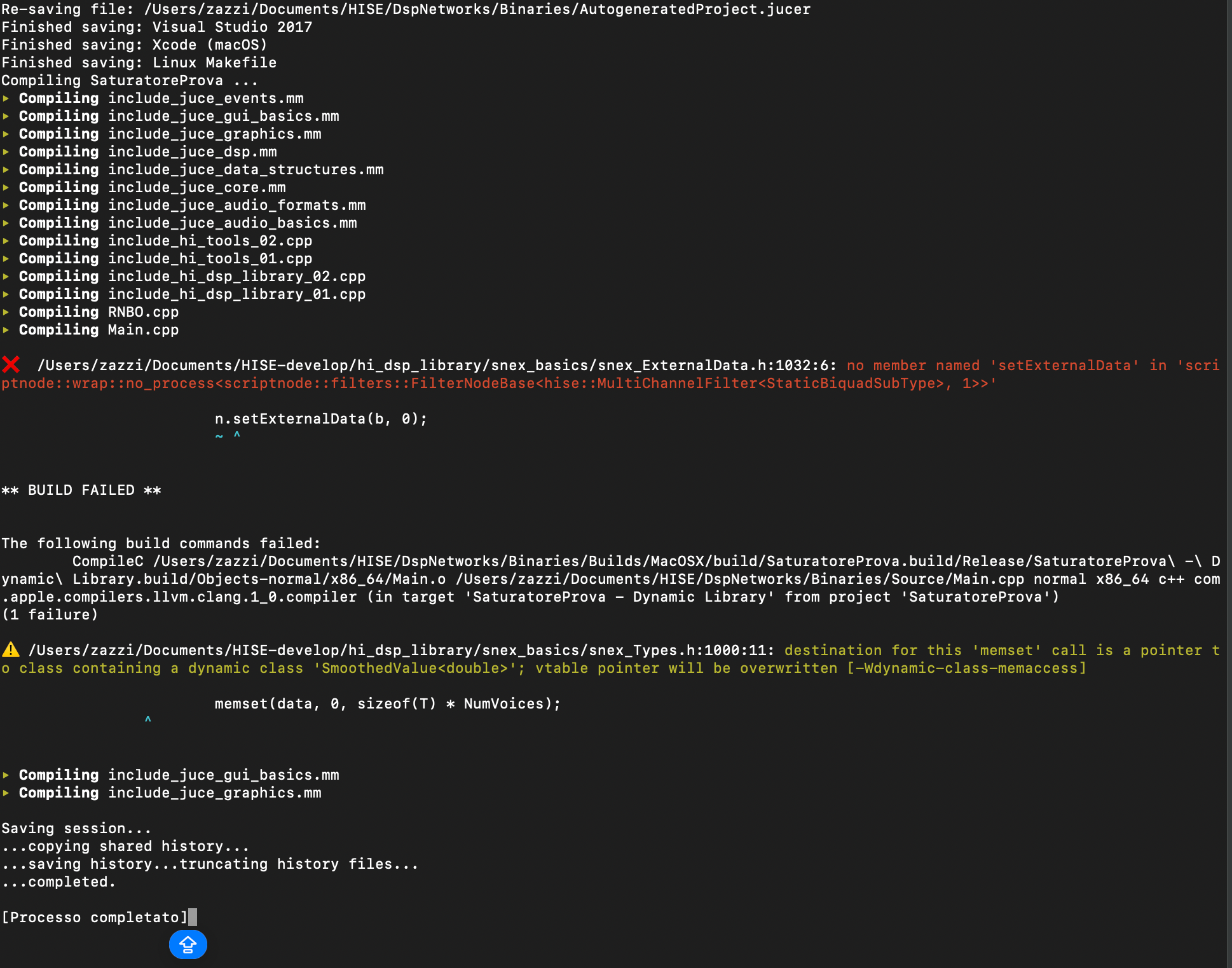
Task: Click the "...completed." line
Action: pyautogui.click(x=58, y=882)
